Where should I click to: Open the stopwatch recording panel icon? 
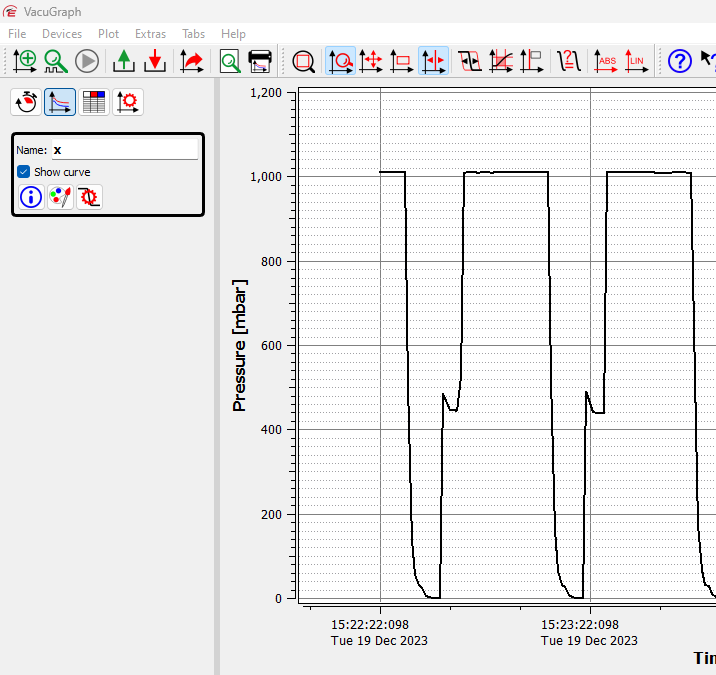(x=26, y=102)
